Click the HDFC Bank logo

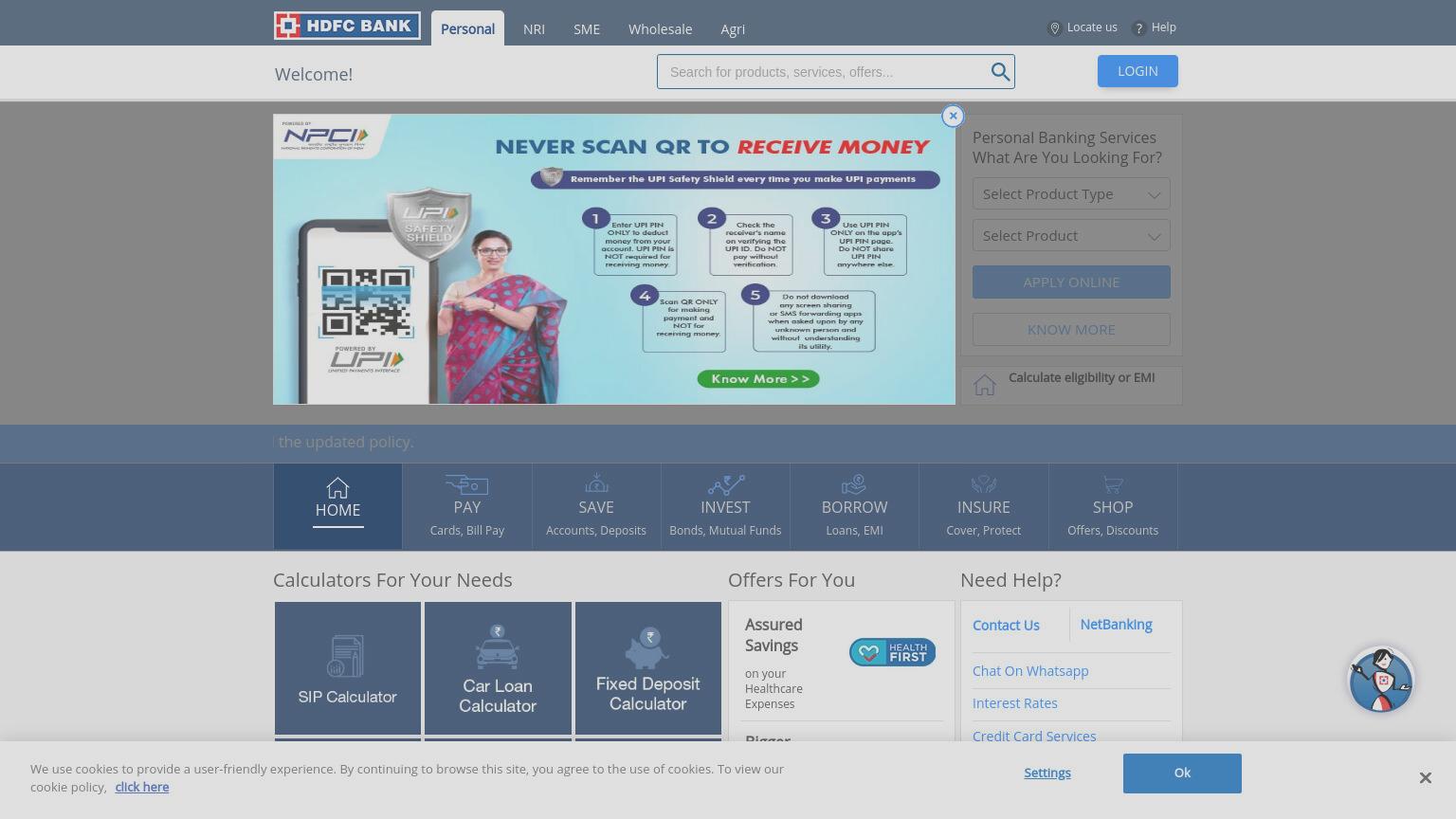click(347, 26)
